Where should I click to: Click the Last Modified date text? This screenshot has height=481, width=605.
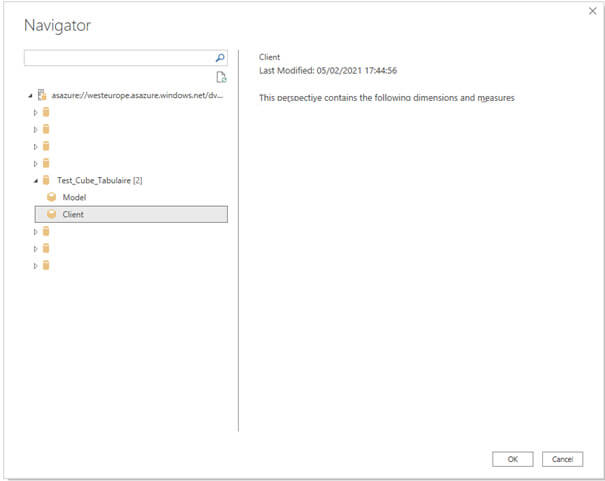tap(328, 71)
